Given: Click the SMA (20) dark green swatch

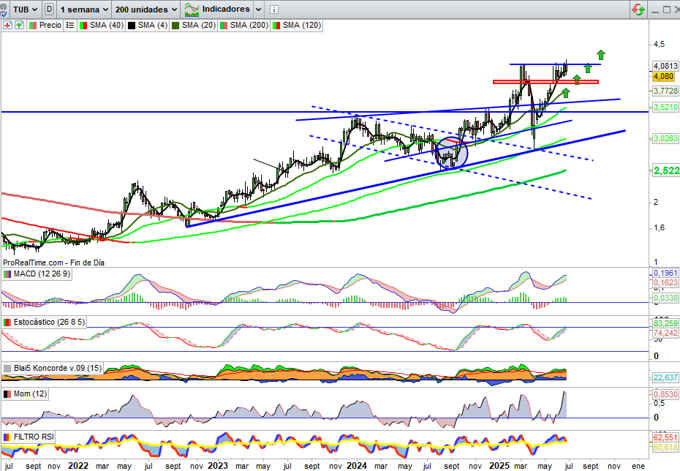Looking at the screenshot, I should pyautogui.click(x=175, y=26).
